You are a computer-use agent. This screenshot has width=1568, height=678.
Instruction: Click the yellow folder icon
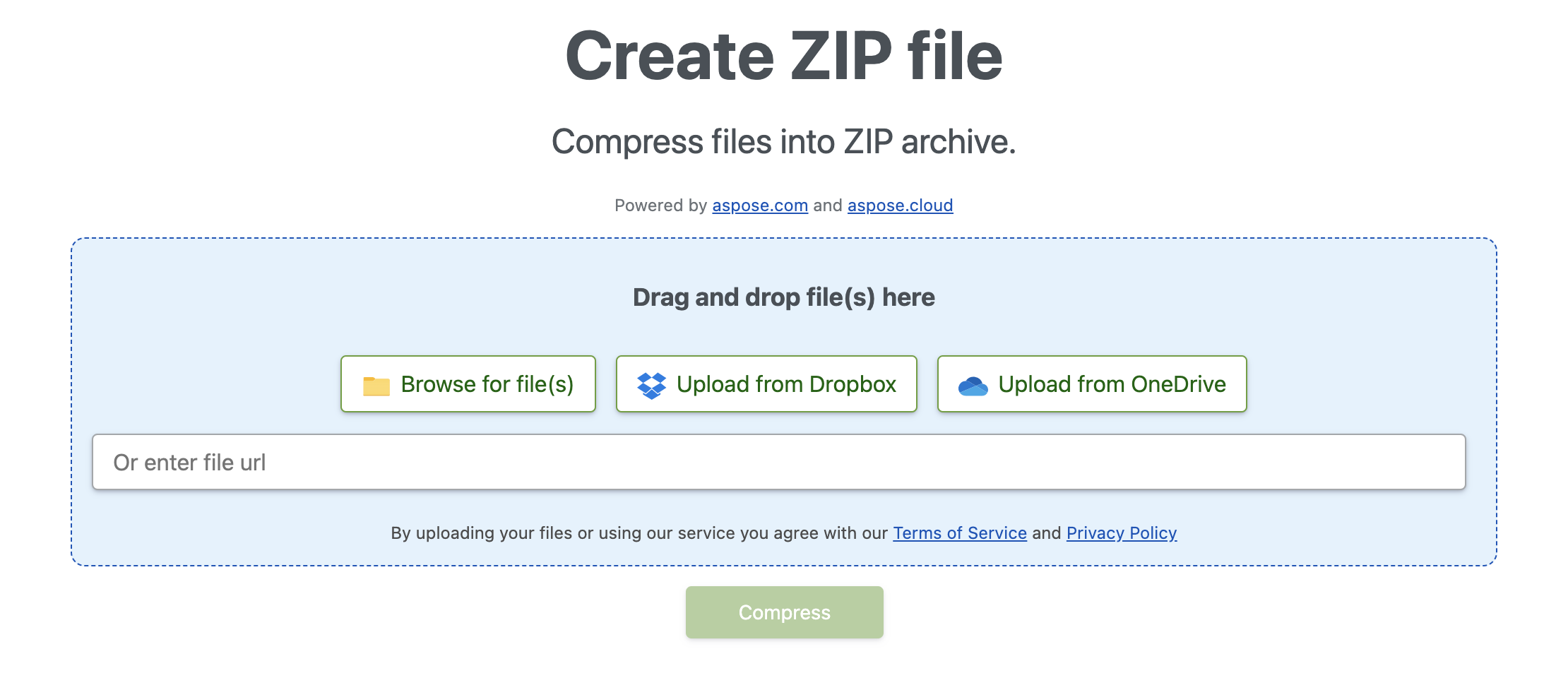click(376, 386)
